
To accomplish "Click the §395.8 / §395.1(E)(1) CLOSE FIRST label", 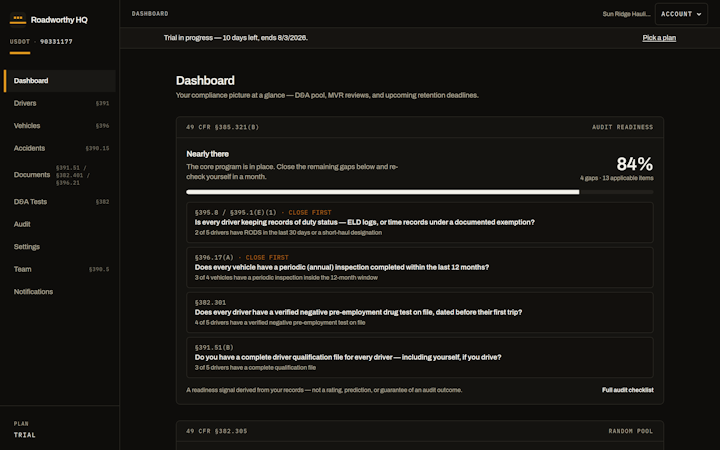I will point(263,213).
